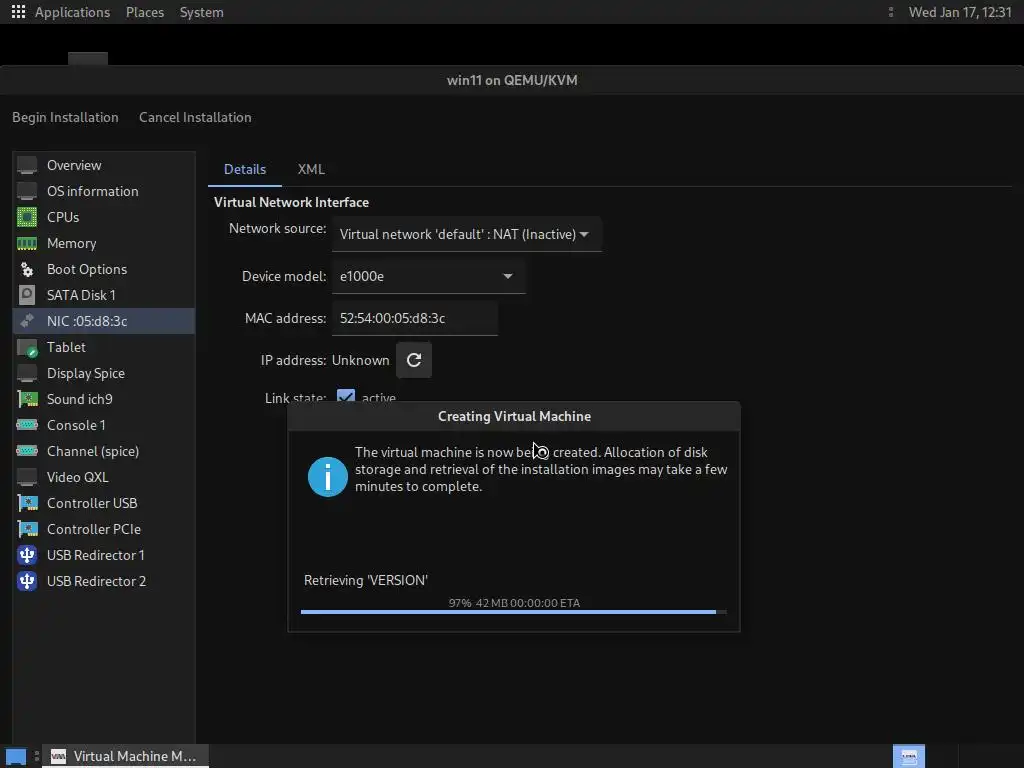Select the USB Redirector 2 icon
The width and height of the screenshot is (1024, 768).
coord(27,581)
